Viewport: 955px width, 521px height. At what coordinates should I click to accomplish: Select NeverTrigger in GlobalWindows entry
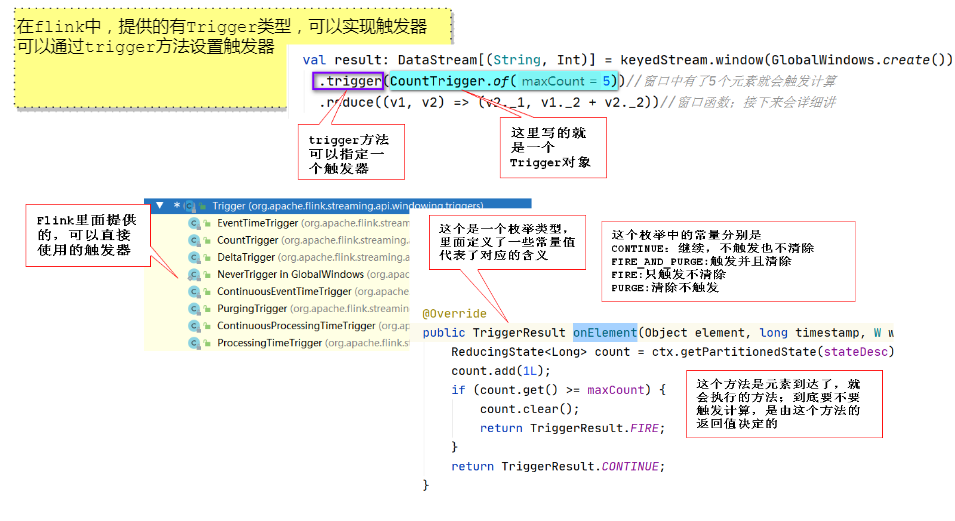coord(291,274)
